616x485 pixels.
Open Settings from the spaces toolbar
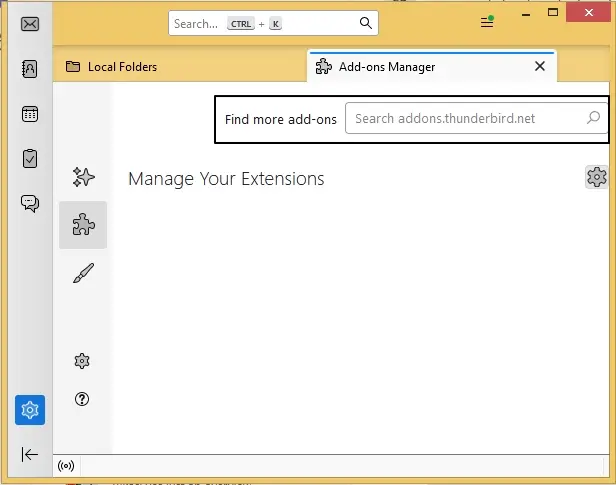[x=30, y=410]
